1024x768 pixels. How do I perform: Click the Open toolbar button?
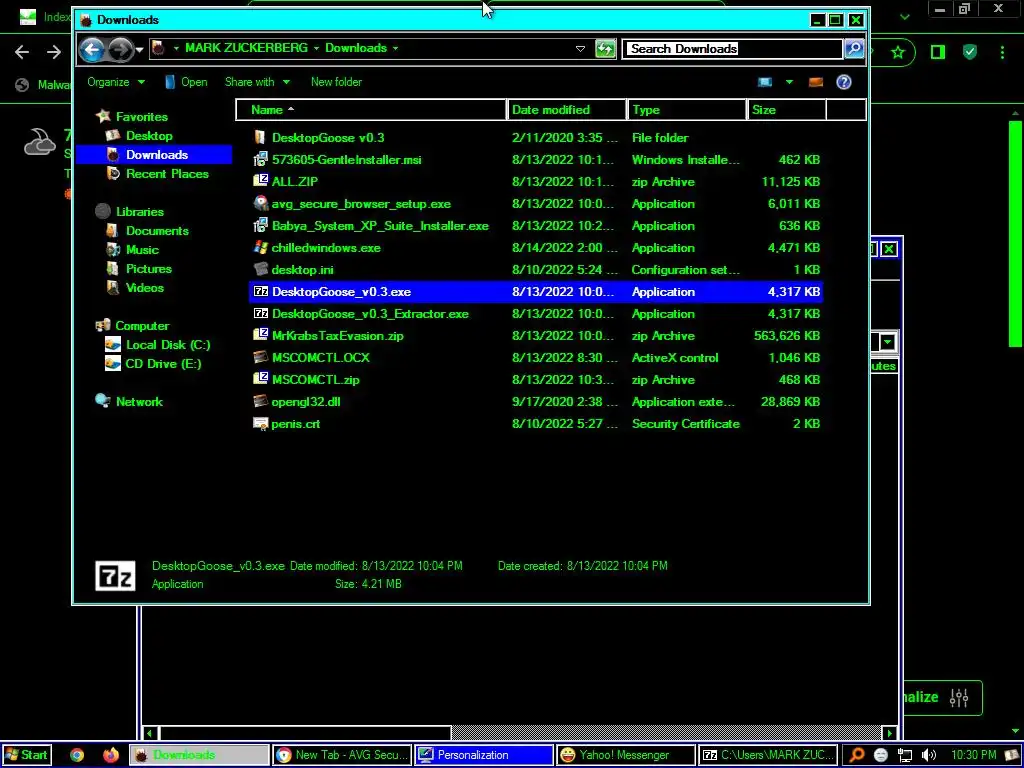pyautogui.click(x=186, y=82)
